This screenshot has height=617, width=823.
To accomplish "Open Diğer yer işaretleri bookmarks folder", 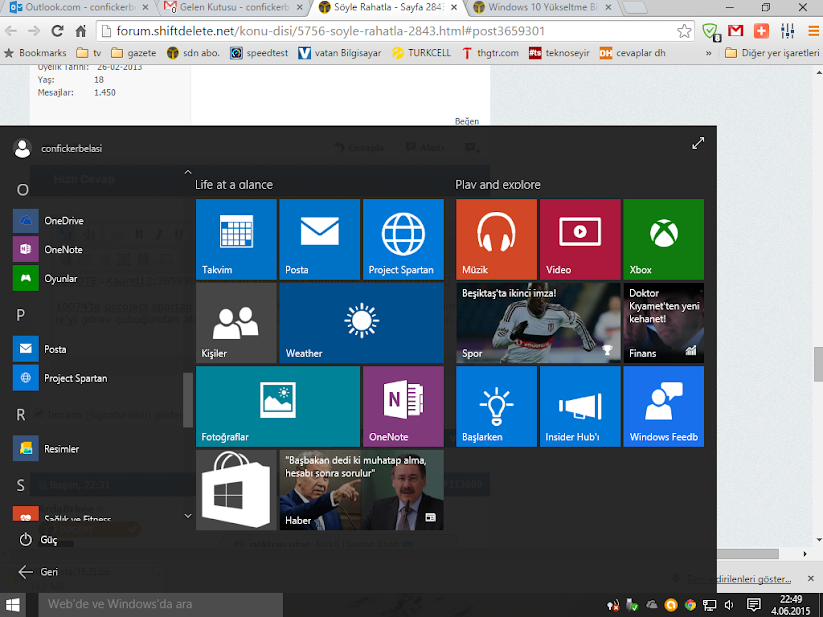I will (772, 53).
